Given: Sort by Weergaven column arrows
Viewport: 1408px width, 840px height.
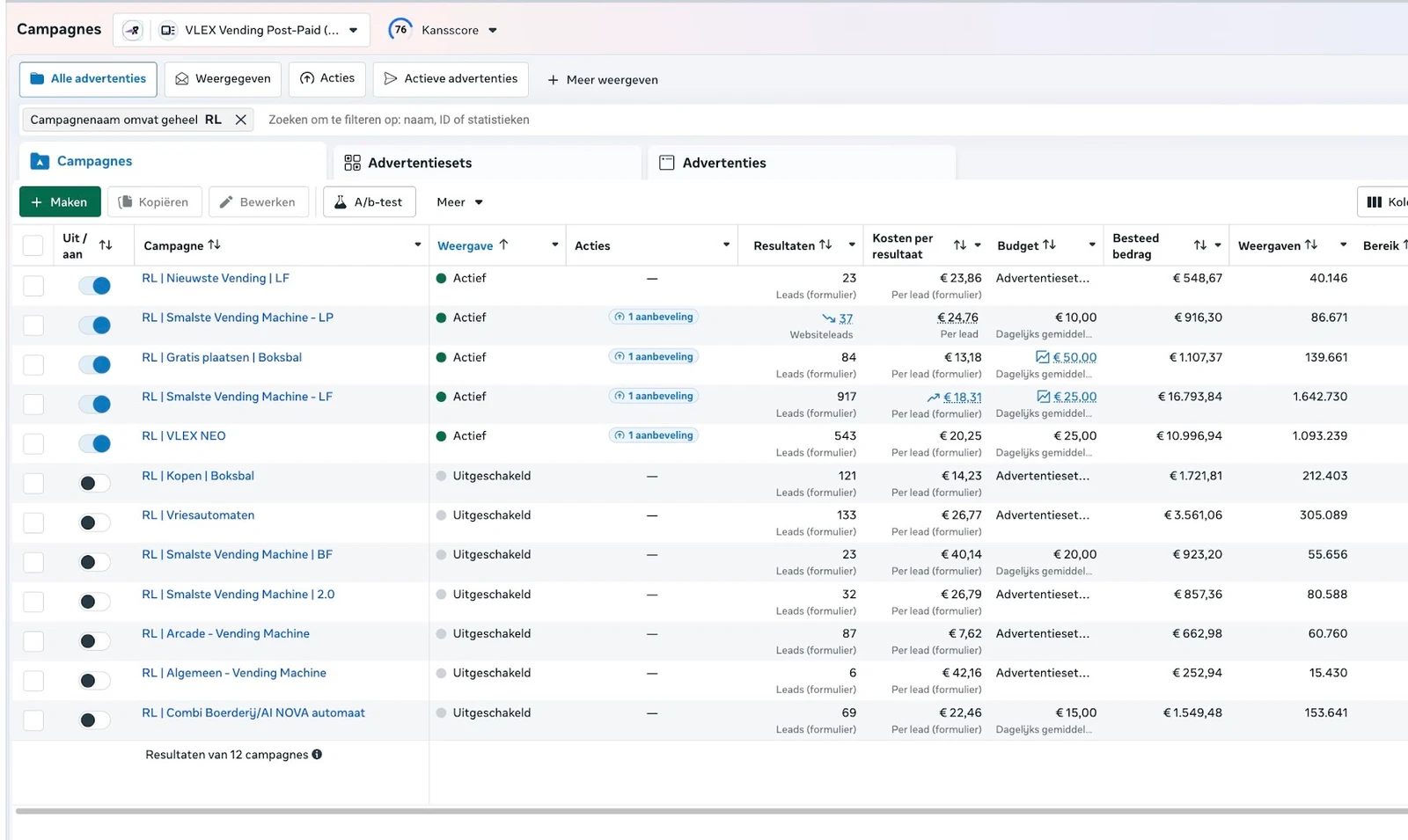Looking at the screenshot, I should click(1311, 245).
